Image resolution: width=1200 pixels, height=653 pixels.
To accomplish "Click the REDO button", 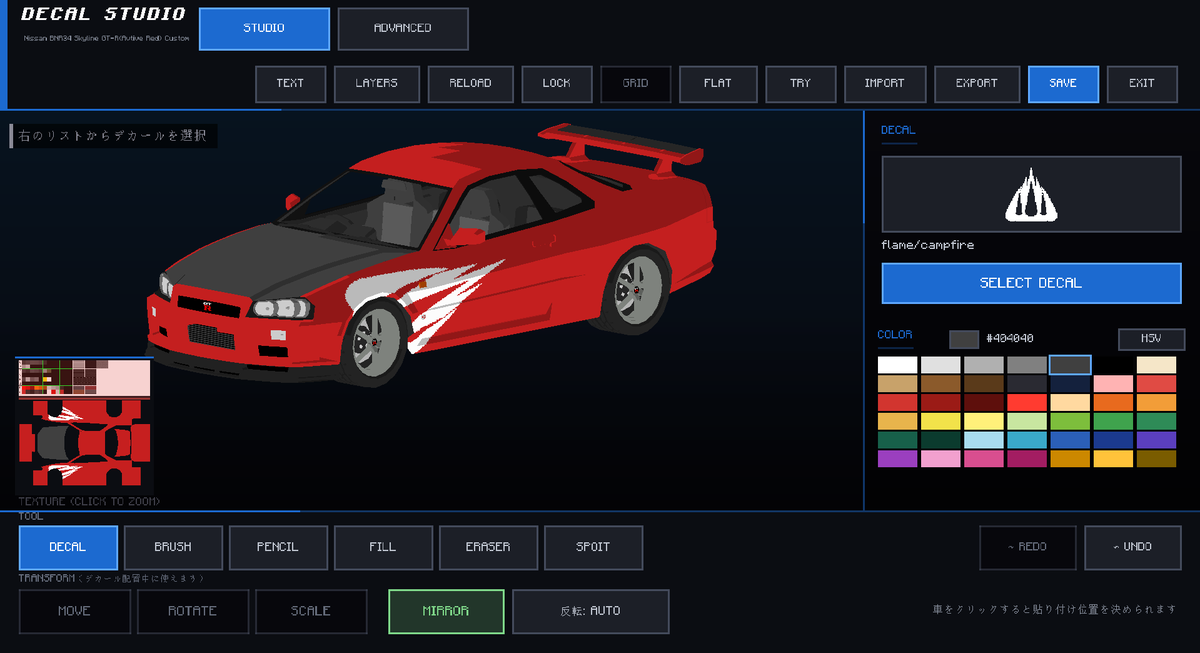I will (1028, 547).
